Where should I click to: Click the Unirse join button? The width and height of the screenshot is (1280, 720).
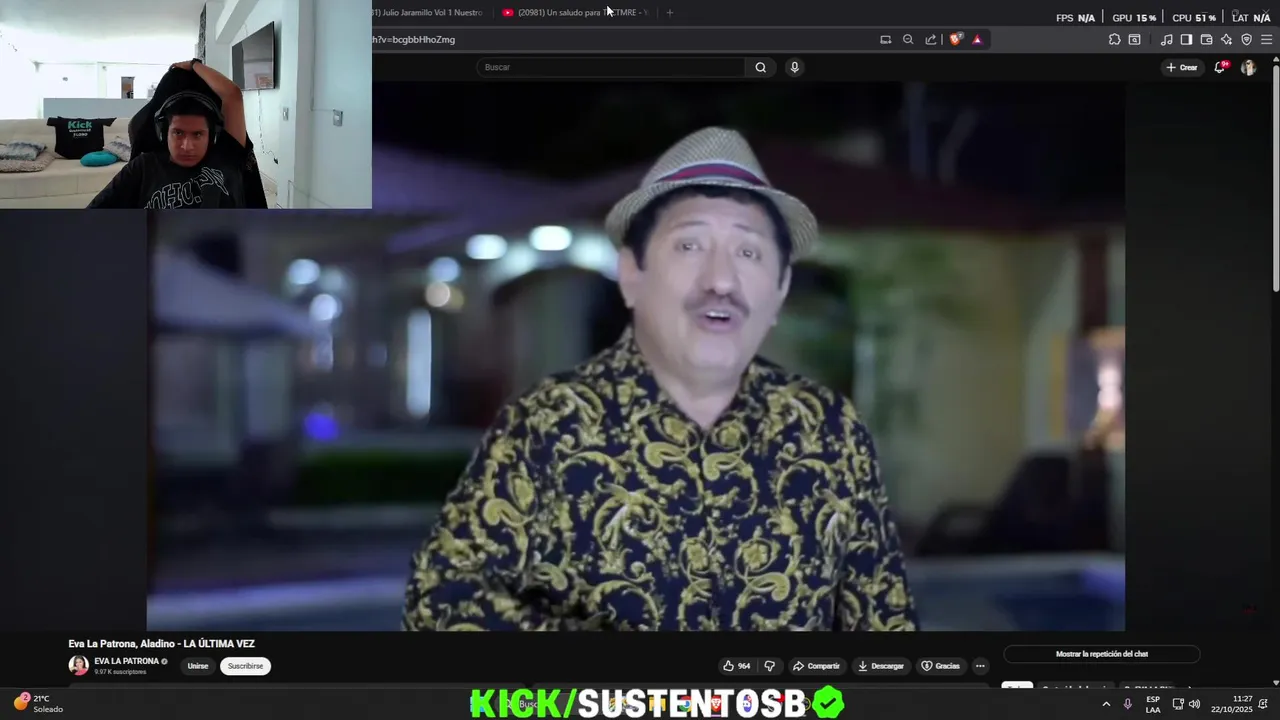pos(198,666)
